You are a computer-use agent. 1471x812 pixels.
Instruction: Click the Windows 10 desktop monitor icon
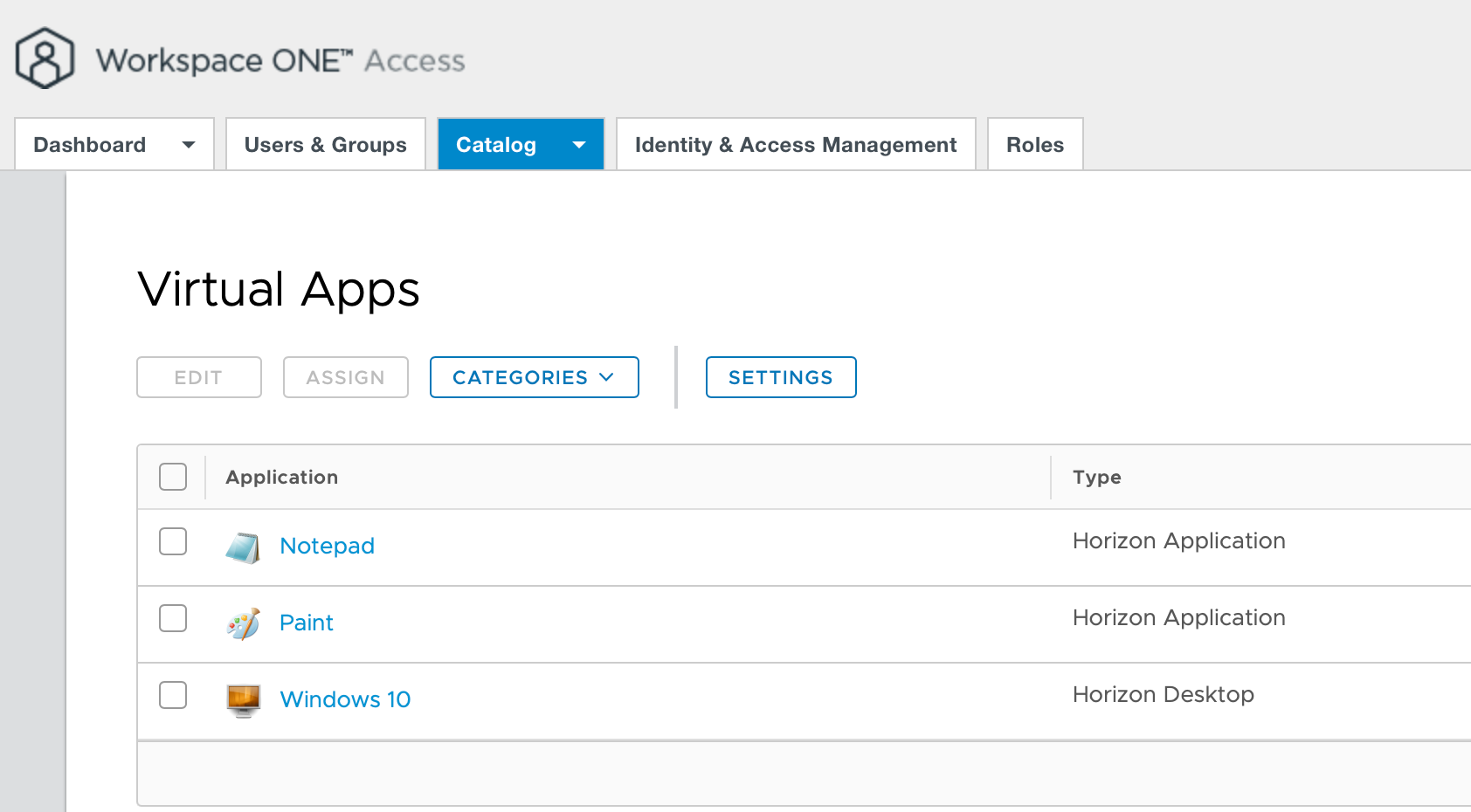(243, 700)
